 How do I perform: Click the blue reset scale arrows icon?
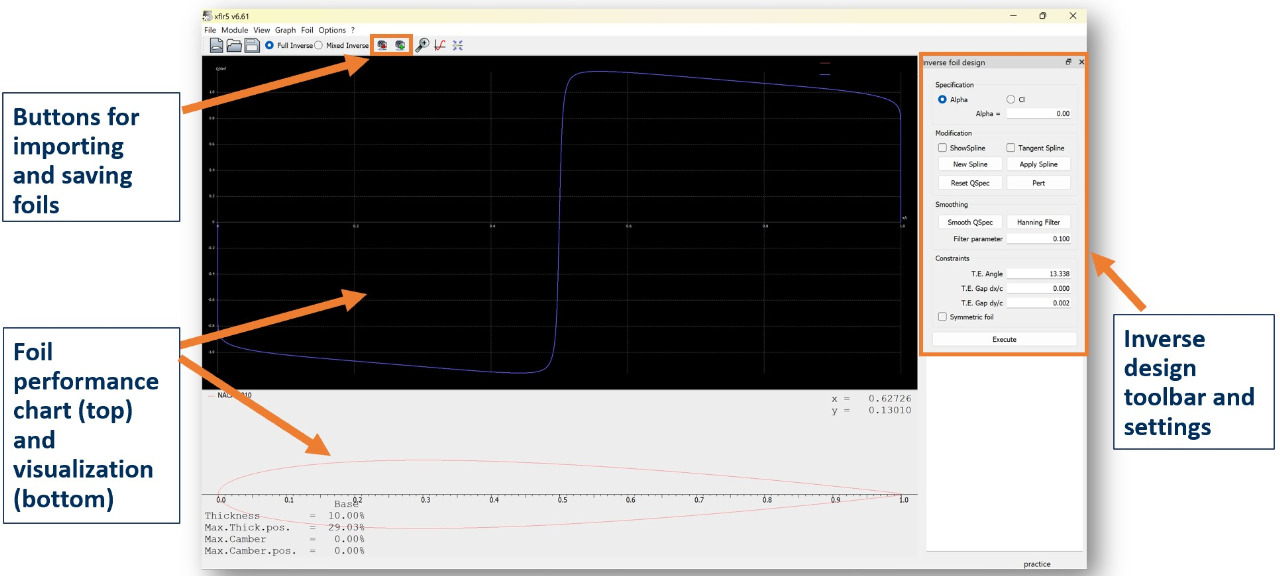[458, 45]
